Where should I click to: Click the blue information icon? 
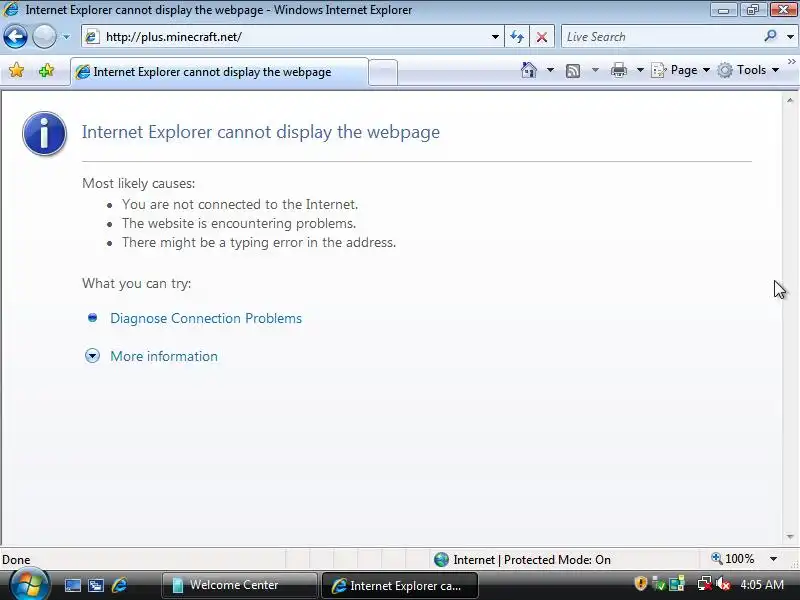point(44,133)
